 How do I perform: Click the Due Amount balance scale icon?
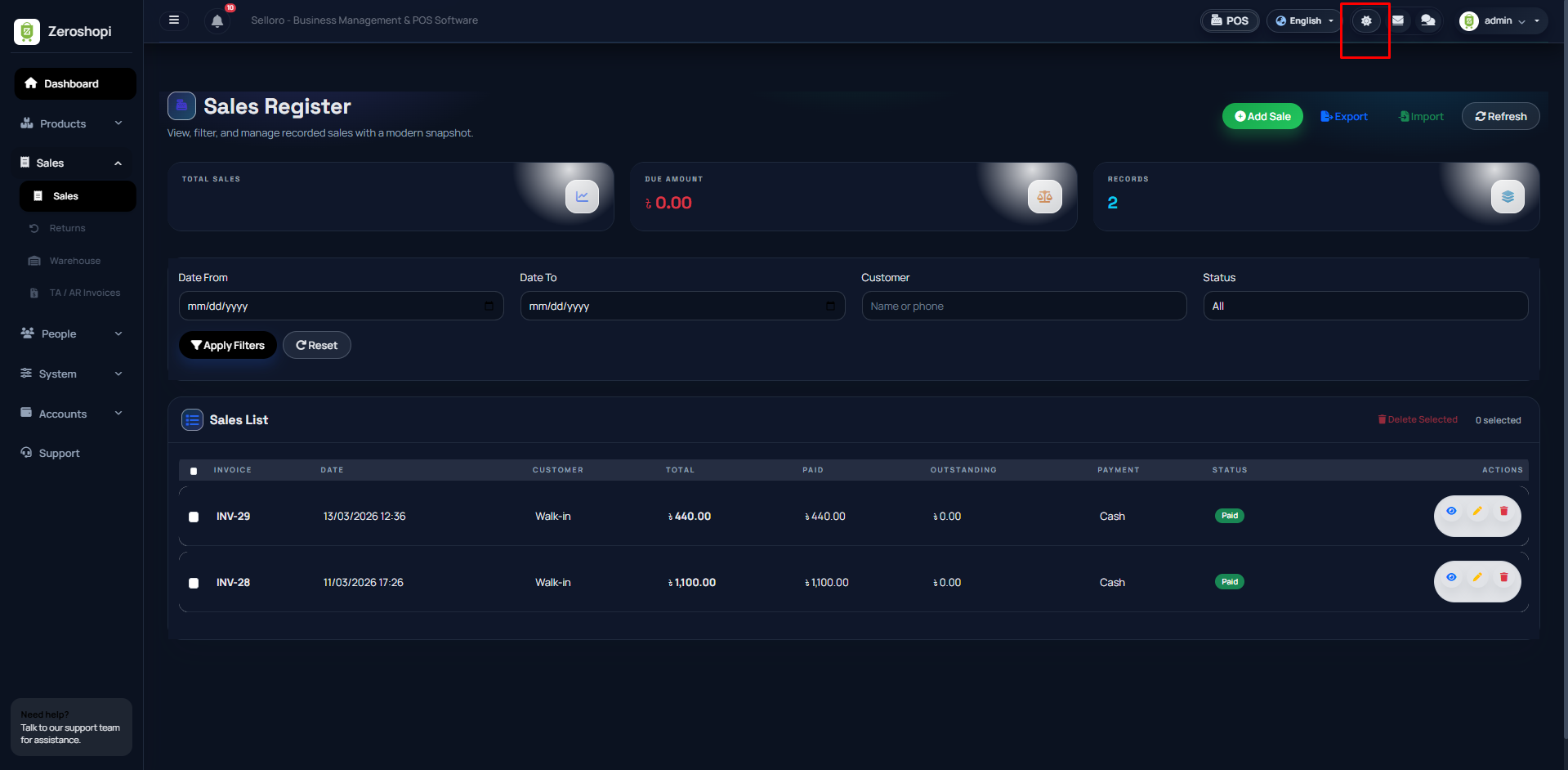coord(1045,197)
